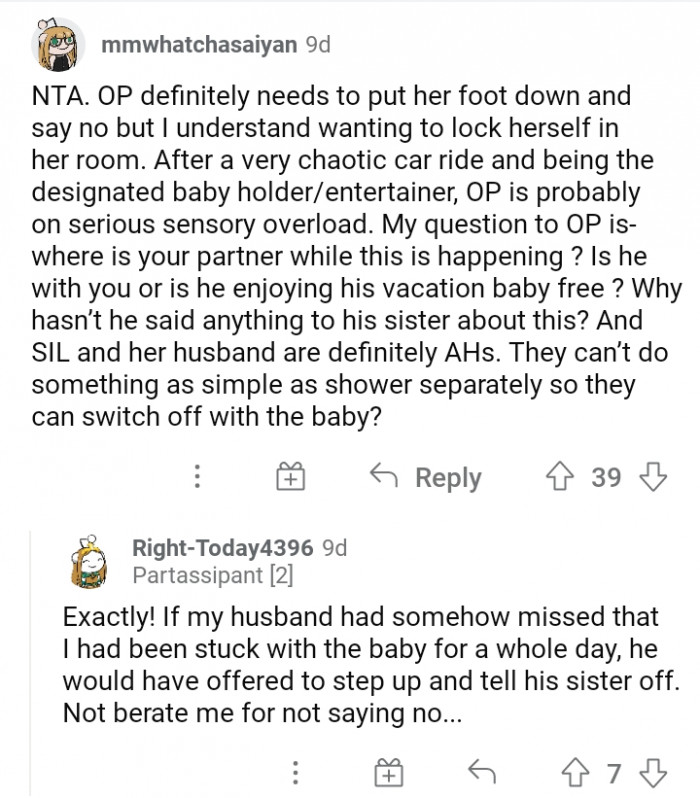Give award to Right-Today4396's reply
This screenshot has width=700, height=798.
click(x=387, y=773)
